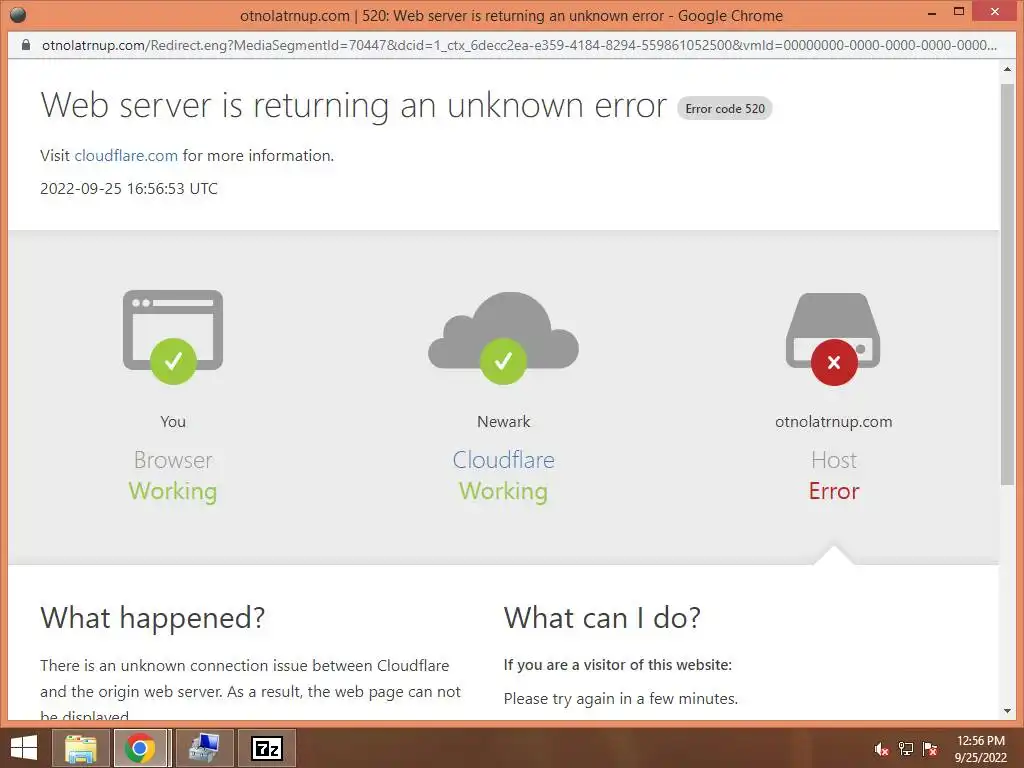Open File Explorer from the taskbar
The image size is (1024, 768).
click(80, 748)
